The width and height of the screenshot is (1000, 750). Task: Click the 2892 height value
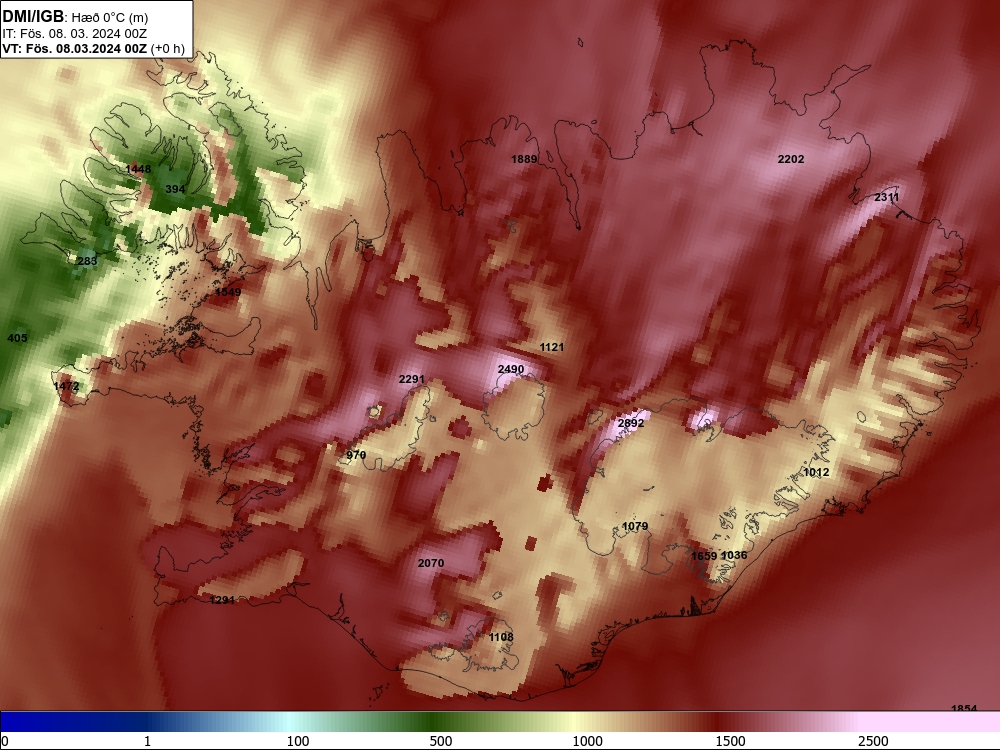[631, 423]
